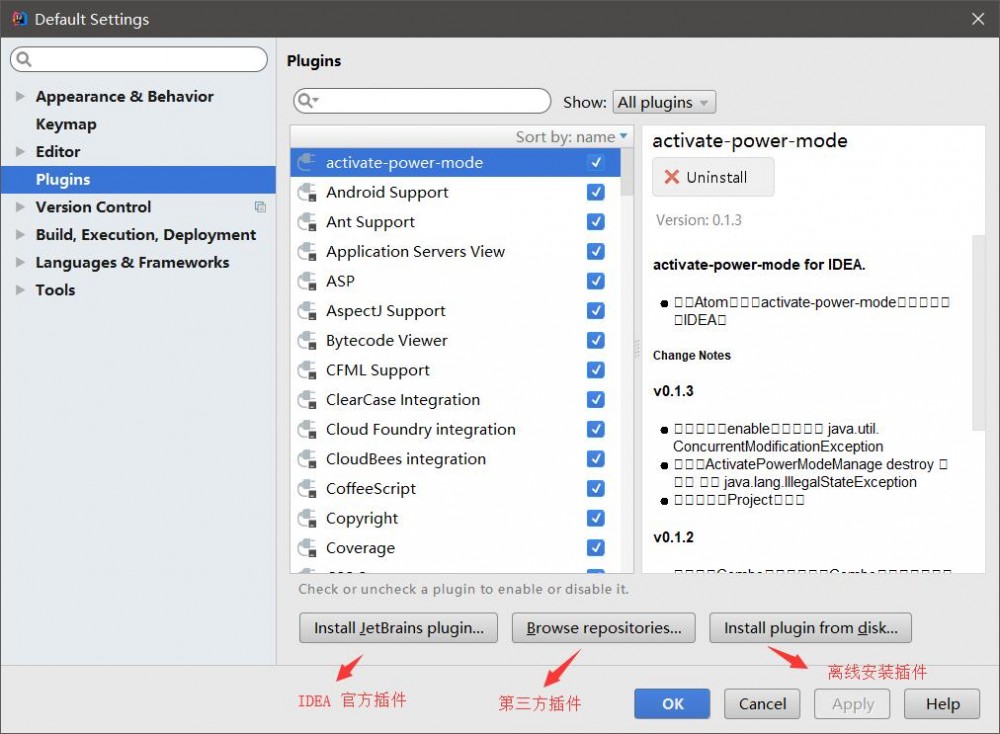This screenshot has height=734, width=1000.
Task: Open the Sort by name dropdown
Action: [572, 137]
